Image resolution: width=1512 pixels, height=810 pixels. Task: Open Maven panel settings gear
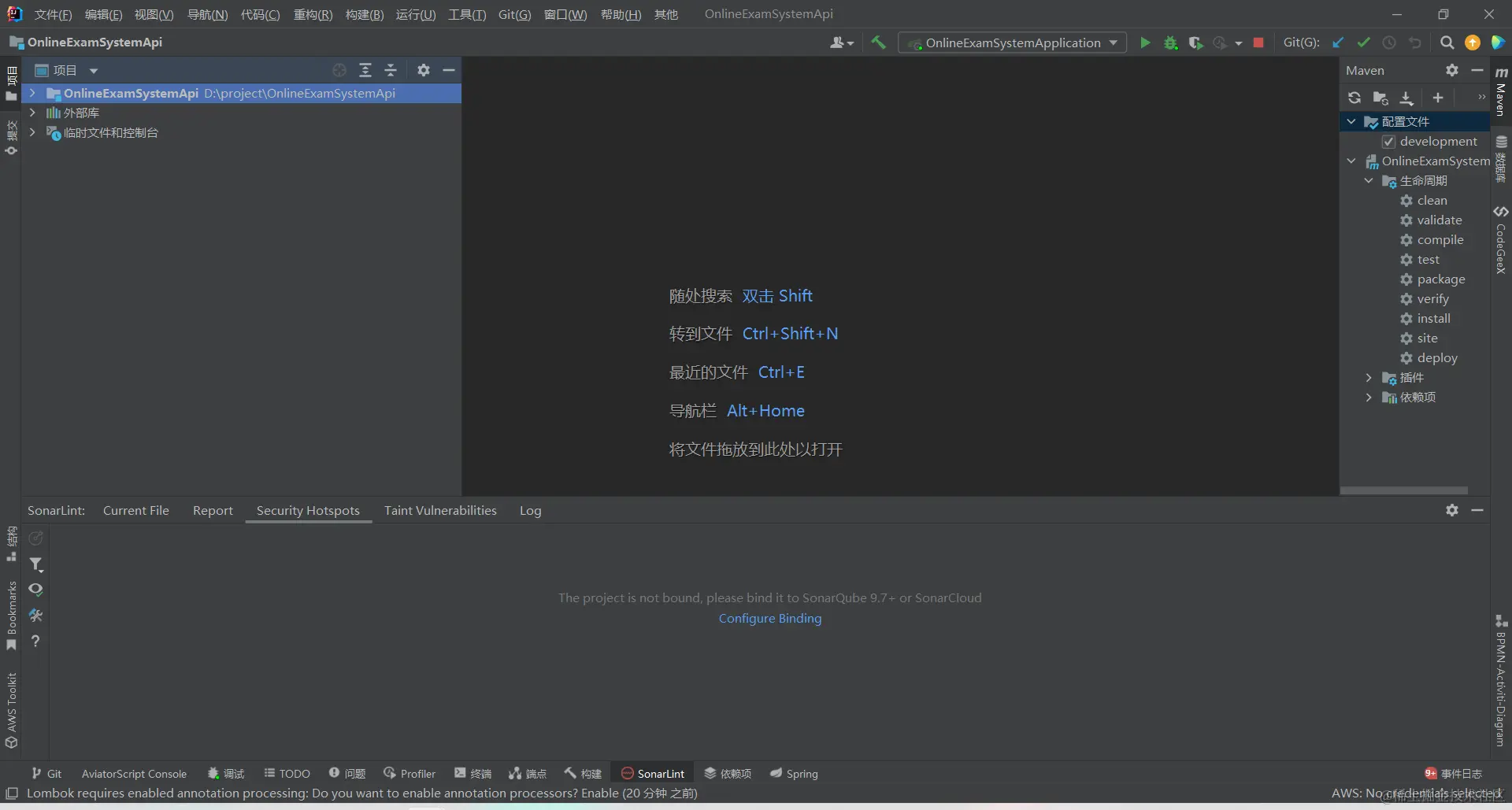click(x=1452, y=70)
